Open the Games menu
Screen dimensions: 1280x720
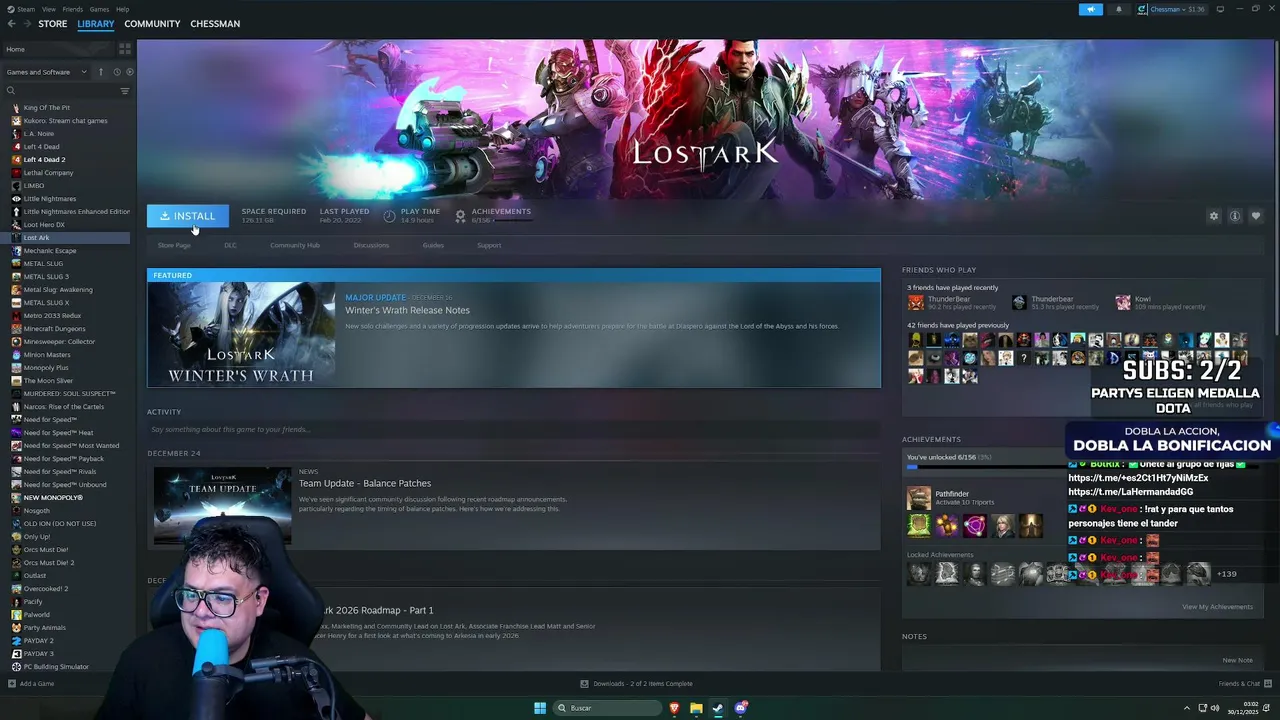pos(99,9)
